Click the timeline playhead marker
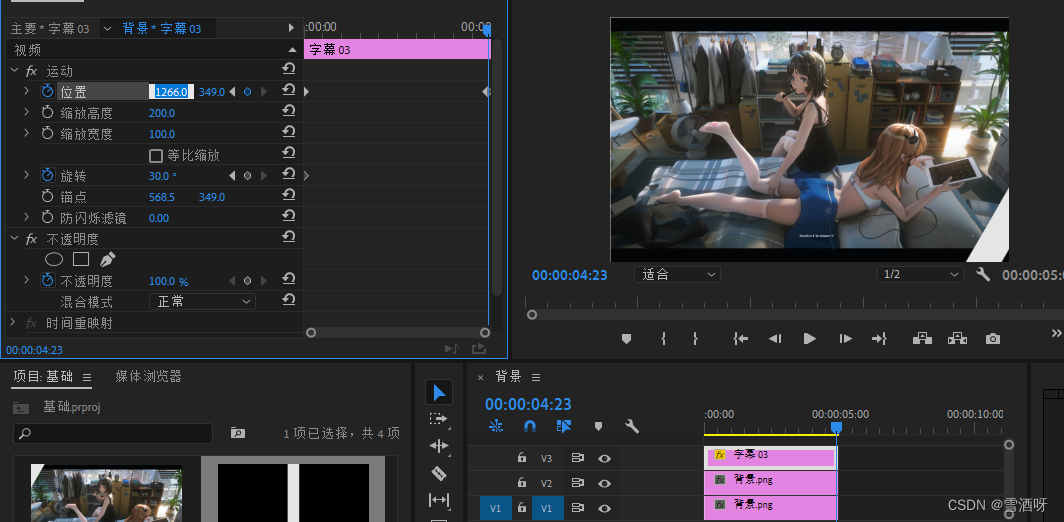 coord(837,427)
